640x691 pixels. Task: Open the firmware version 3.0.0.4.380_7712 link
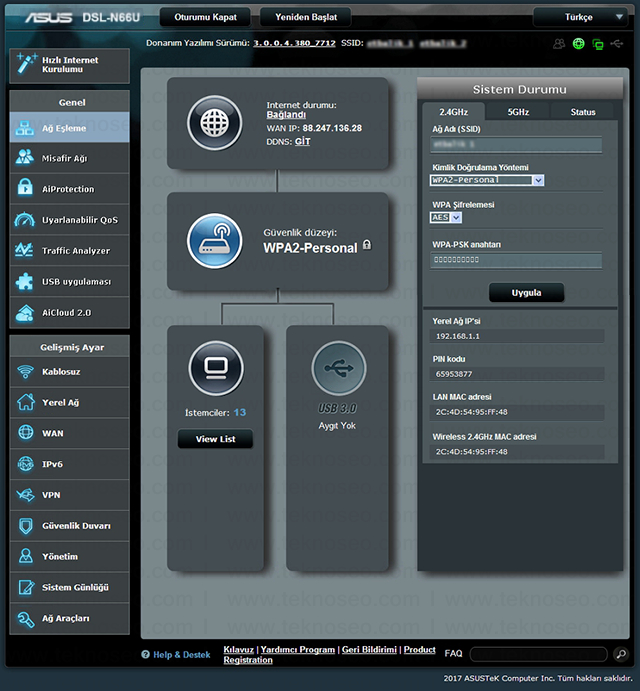pyautogui.click(x=294, y=43)
